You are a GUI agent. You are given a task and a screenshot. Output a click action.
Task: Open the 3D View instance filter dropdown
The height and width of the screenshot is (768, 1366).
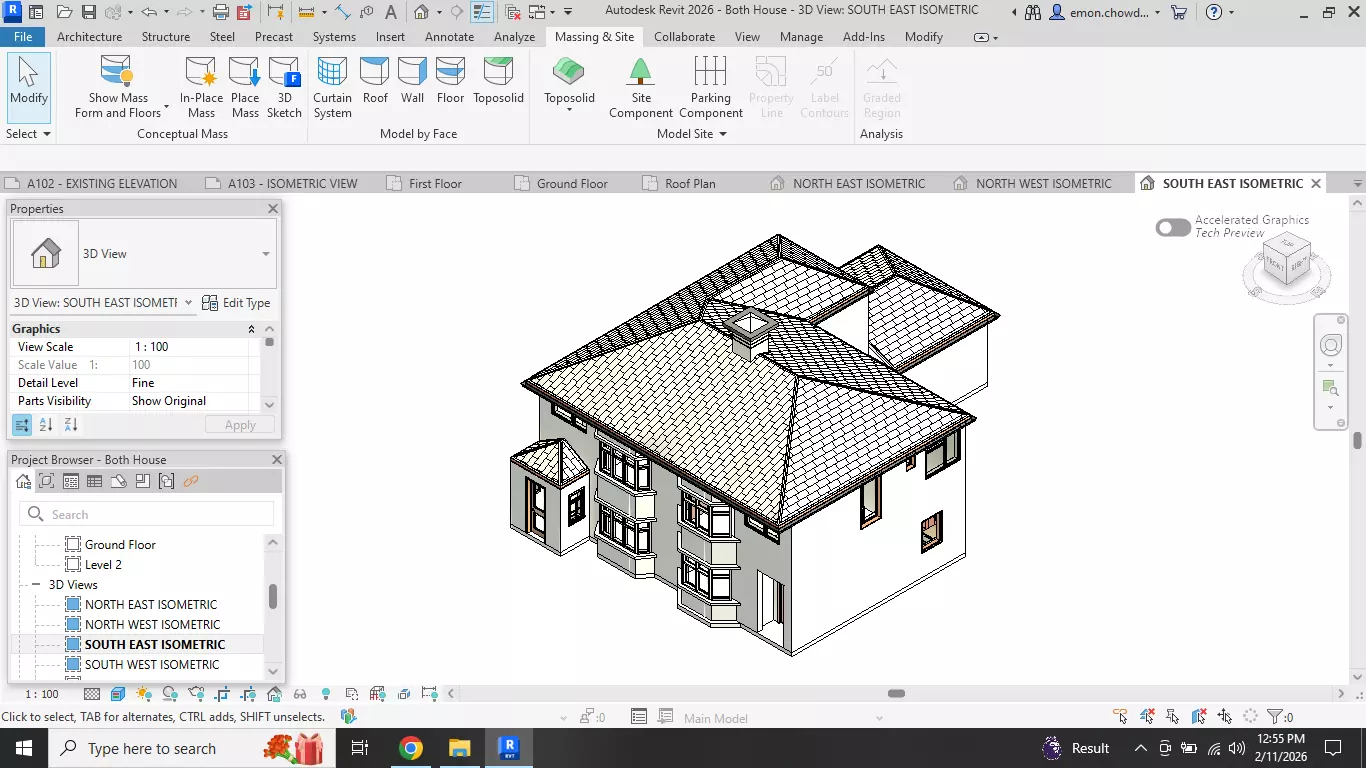click(x=188, y=302)
